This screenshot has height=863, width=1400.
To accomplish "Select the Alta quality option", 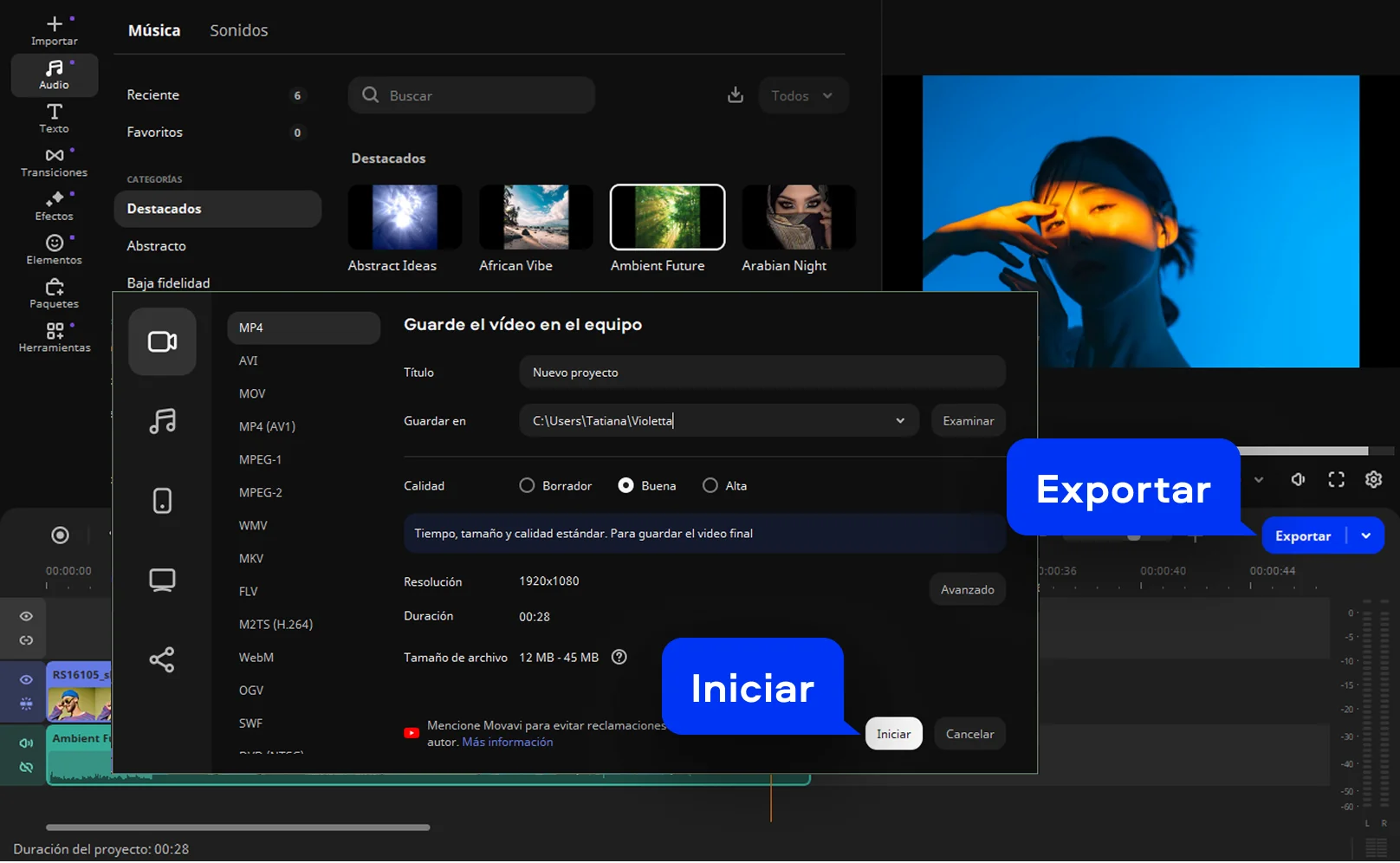I will [x=710, y=486].
